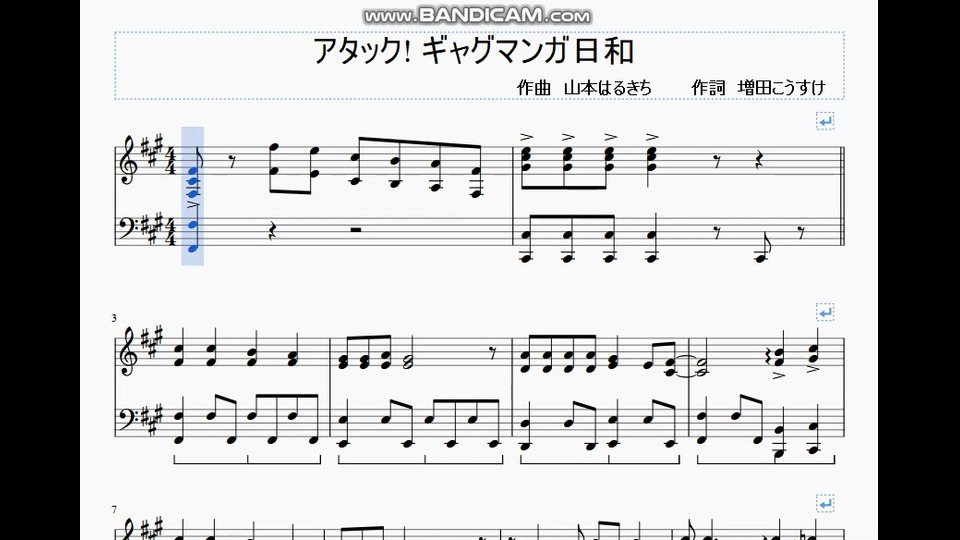This screenshot has height=540, width=960.
Task: Select the first accent mark above measure 2
Action: (x=527, y=137)
